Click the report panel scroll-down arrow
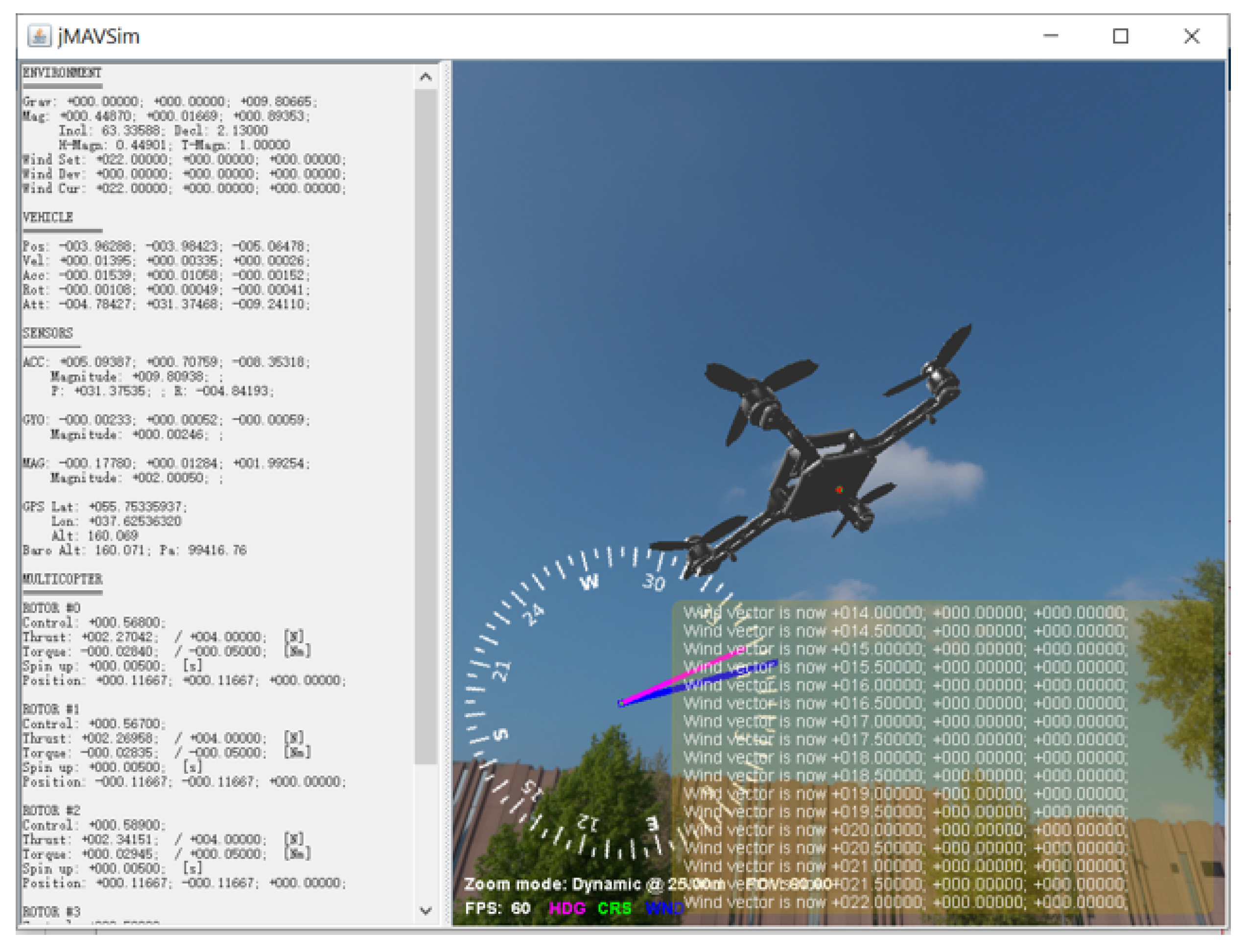1249x952 pixels. click(425, 910)
